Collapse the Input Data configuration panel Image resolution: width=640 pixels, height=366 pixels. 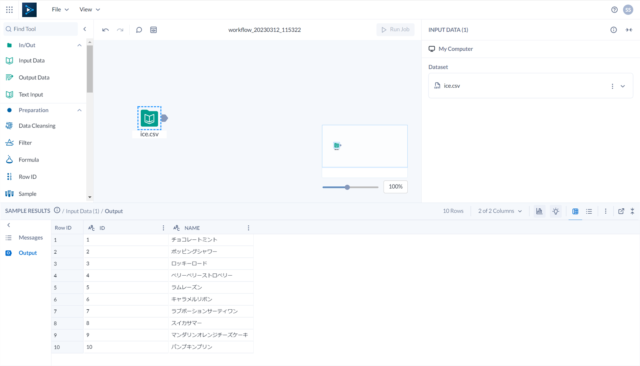(629, 30)
